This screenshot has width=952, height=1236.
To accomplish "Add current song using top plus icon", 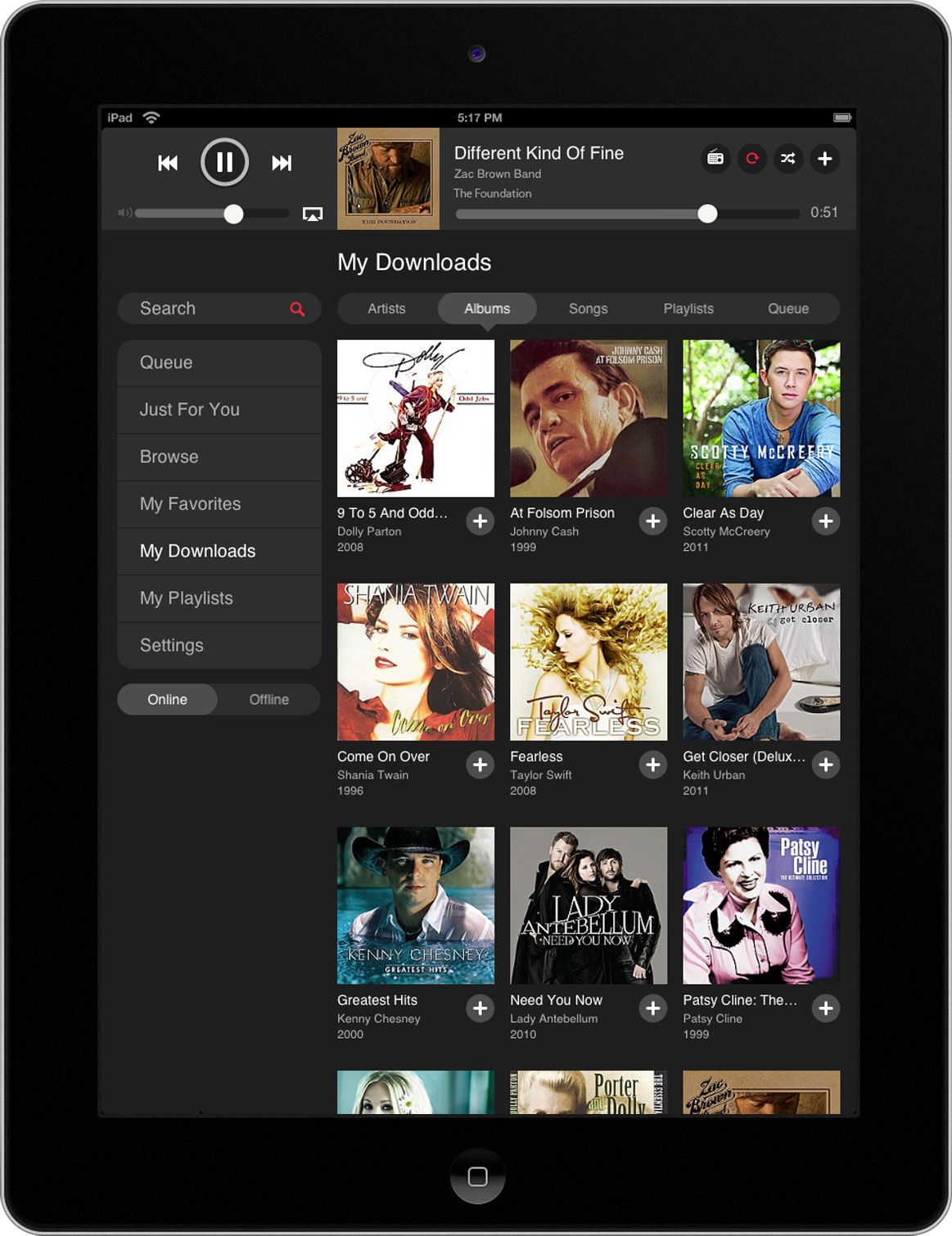I will (825, 158).
